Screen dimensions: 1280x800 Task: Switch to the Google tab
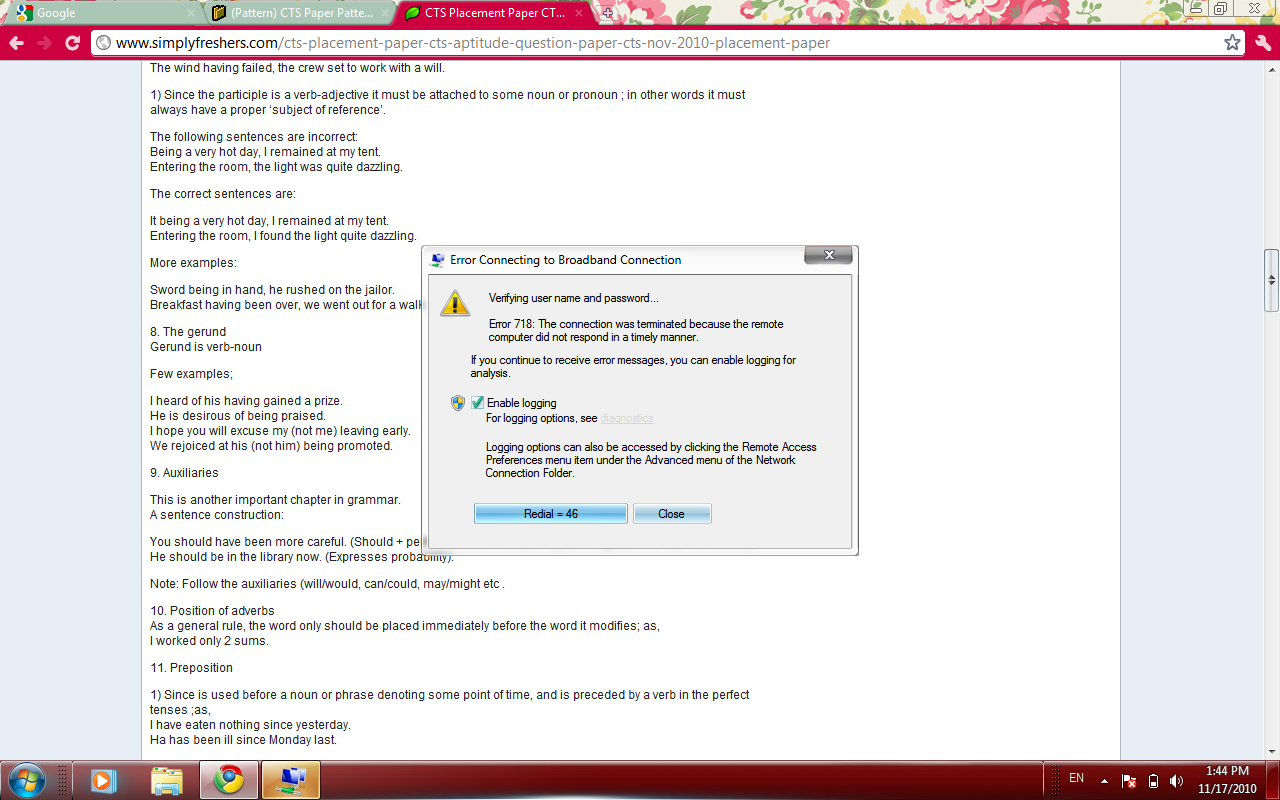[90, 13]
